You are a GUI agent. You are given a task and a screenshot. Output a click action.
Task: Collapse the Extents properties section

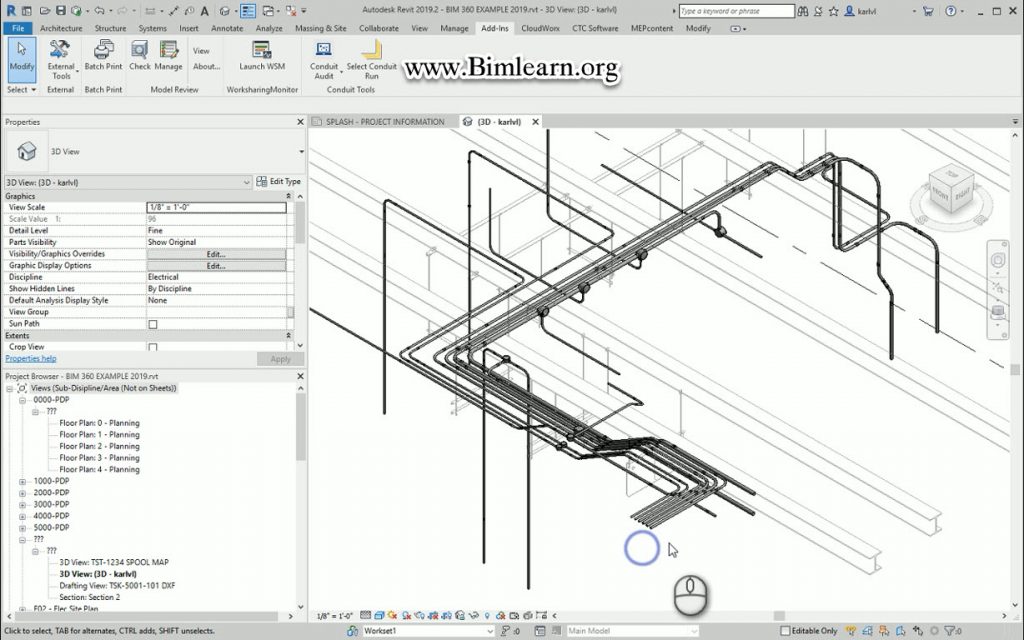click(x=288, y=336)
